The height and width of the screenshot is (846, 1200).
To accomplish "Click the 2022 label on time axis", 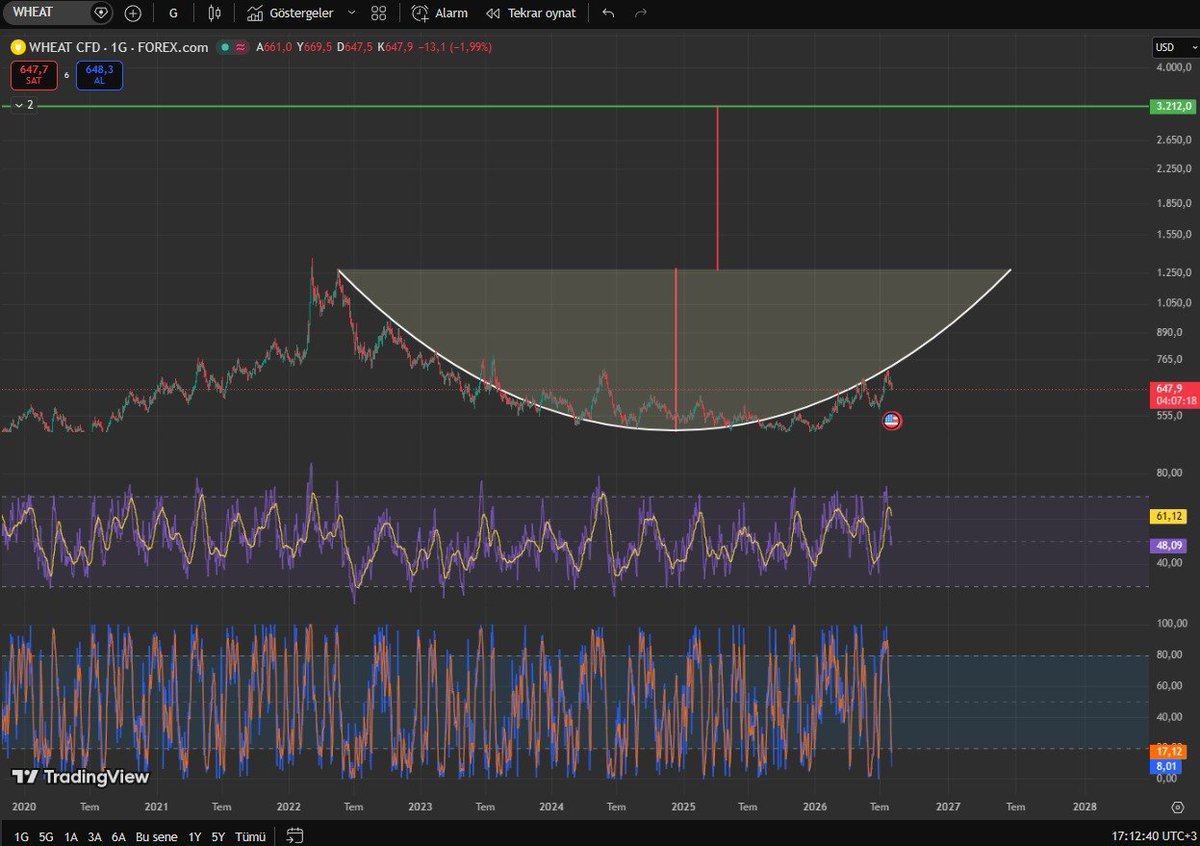I will (289, 806).
